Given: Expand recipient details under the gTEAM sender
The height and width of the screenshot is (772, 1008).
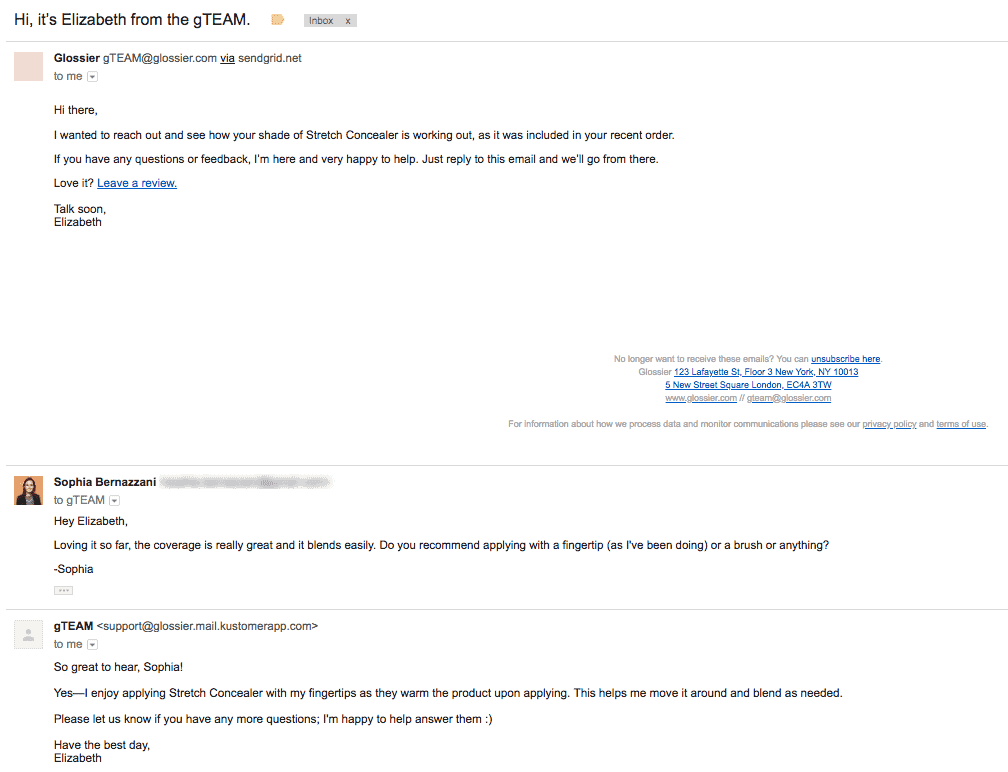Looking at the screenshot, I should pyautogui.click(x=93, y=645).
